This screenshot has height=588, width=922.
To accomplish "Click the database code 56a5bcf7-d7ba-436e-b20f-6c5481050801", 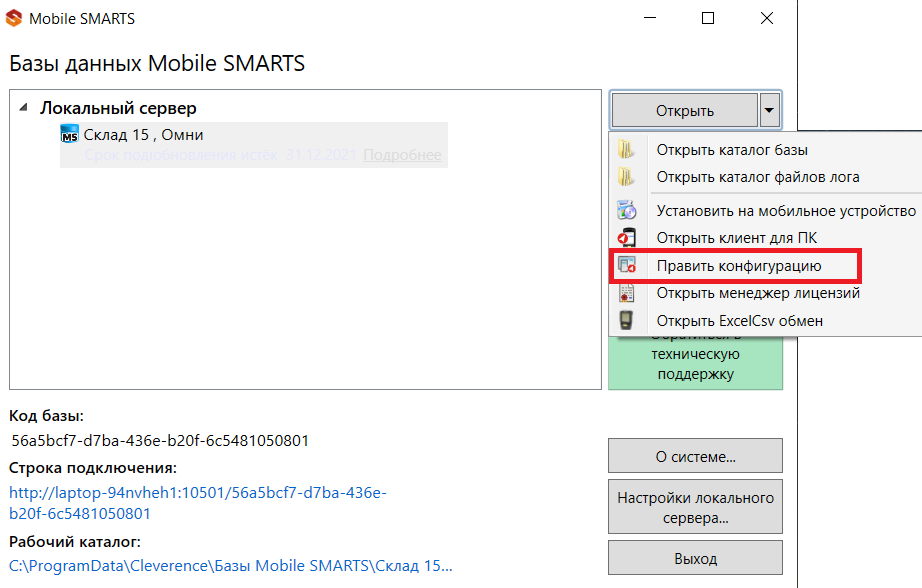I will point(160,440).
